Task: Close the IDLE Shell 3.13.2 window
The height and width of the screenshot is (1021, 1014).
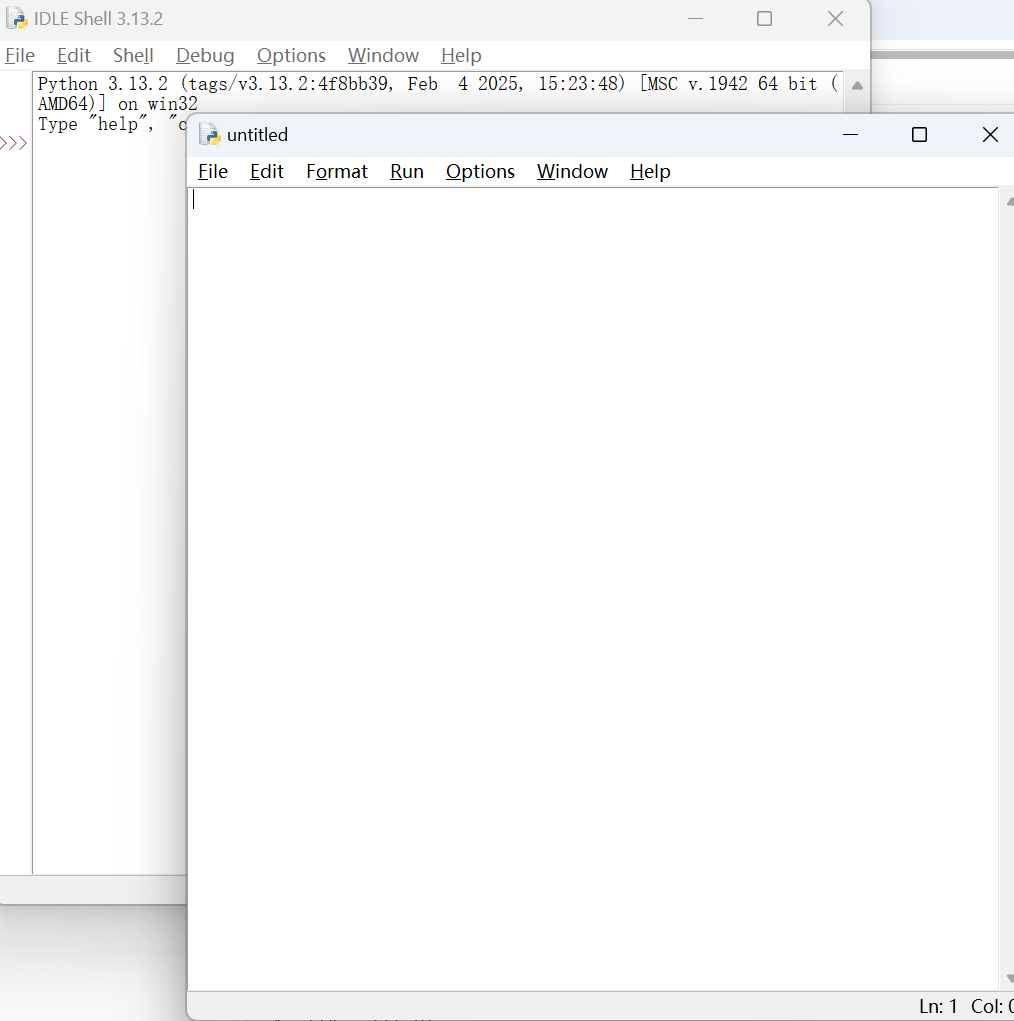Action: 836,19
